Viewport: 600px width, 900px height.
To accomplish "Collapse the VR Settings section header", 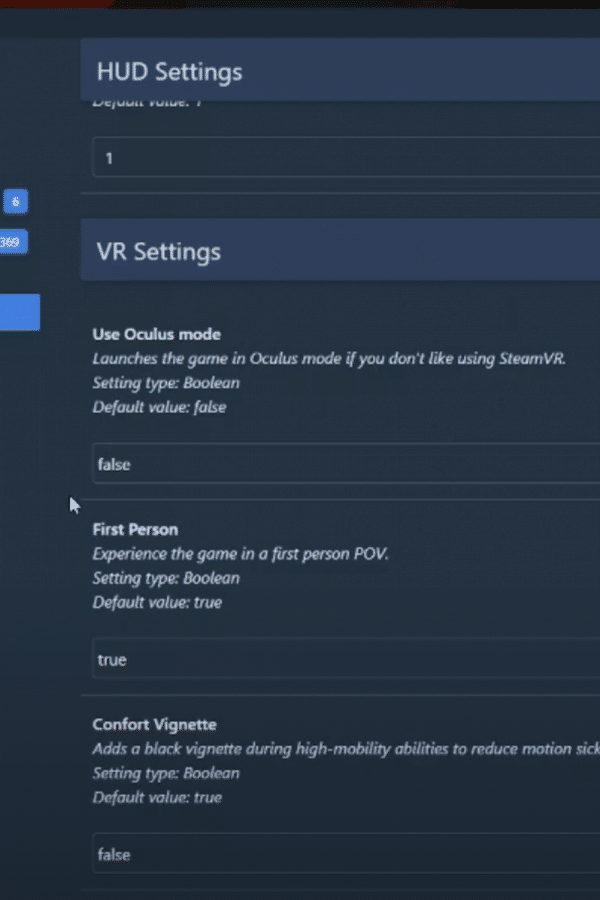I will [x=340, y=250].
